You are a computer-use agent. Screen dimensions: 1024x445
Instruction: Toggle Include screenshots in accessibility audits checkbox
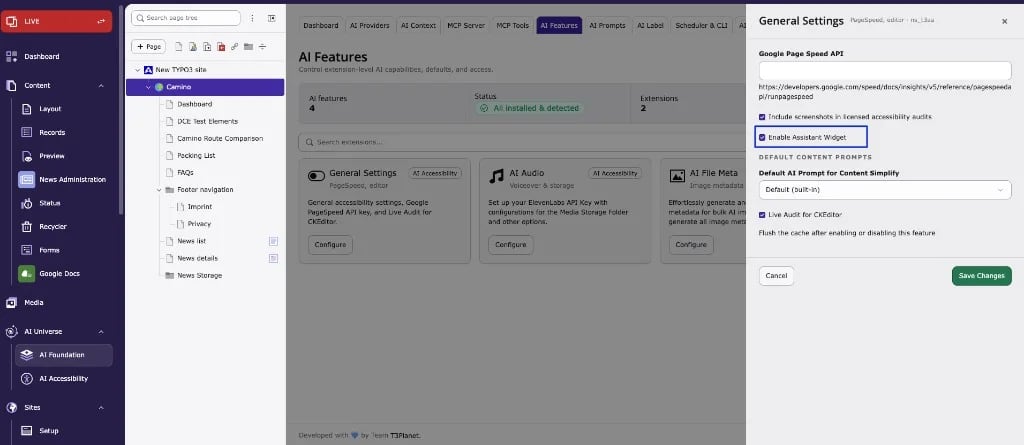click(762, 117)
